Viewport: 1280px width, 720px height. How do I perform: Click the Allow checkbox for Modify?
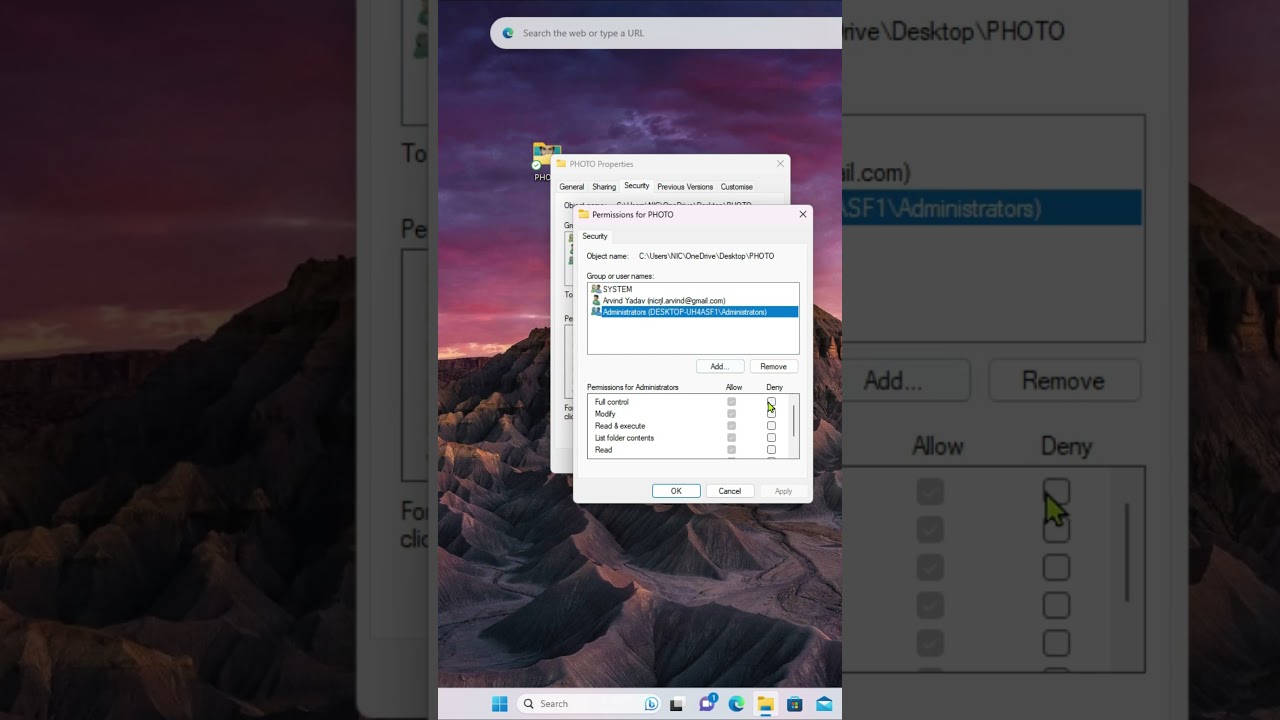(x=731, y=414)
